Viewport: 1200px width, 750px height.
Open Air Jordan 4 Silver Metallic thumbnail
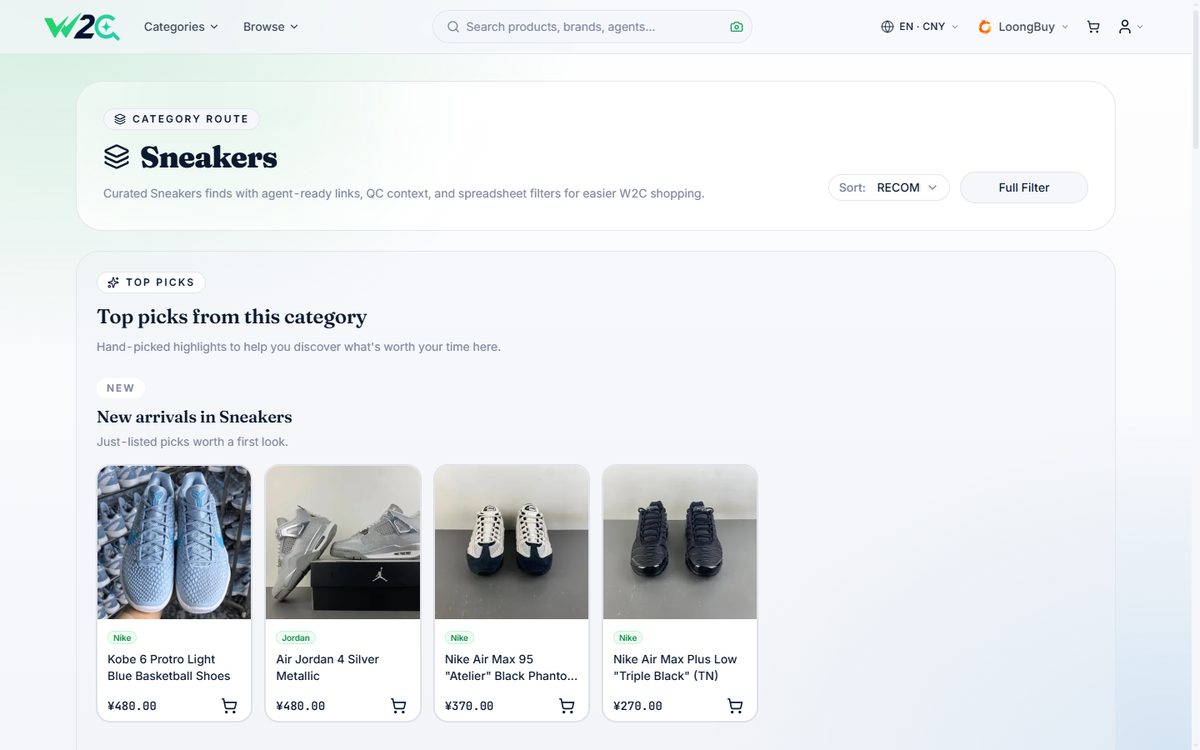tap(343, 542)
